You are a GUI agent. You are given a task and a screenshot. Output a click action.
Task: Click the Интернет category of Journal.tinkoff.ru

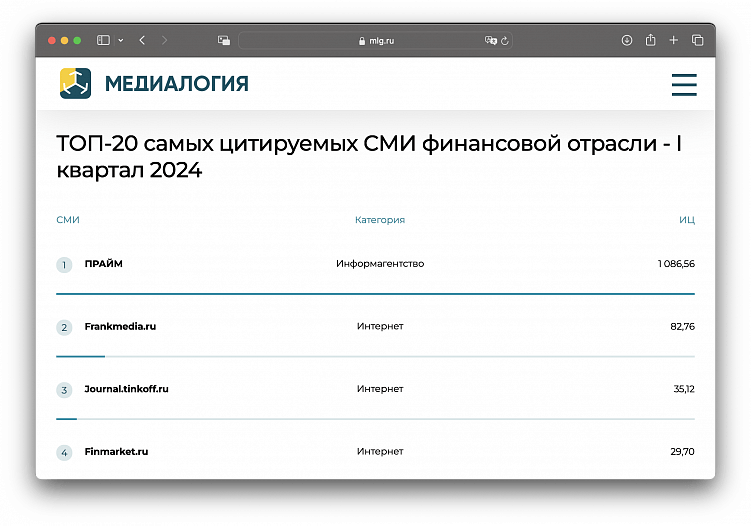tap(380, 389)
